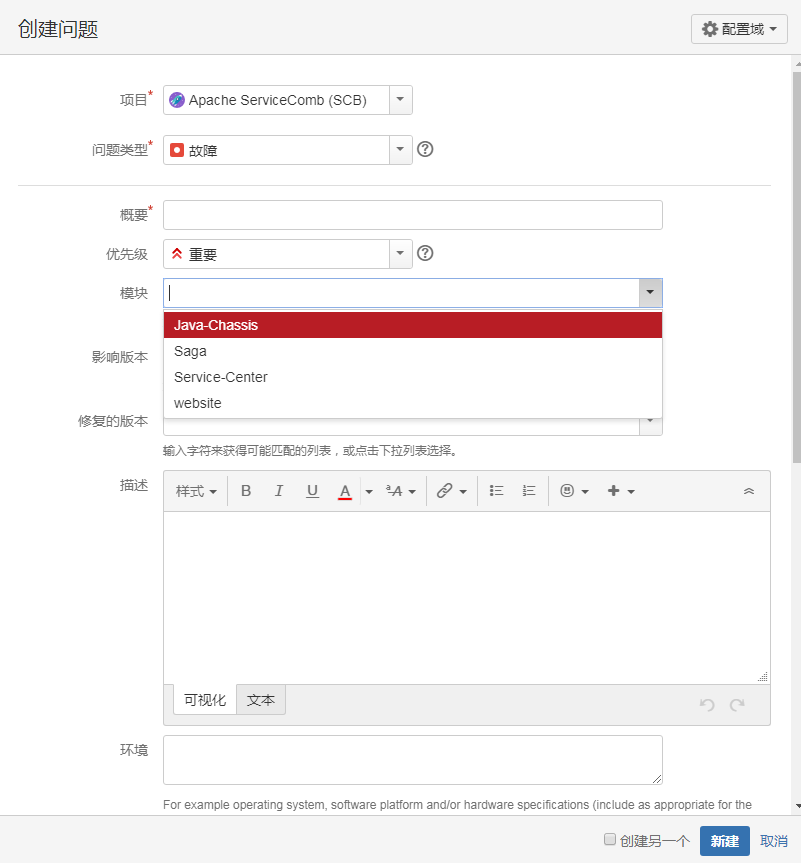Viewport: 801px width, 863px height.
Task: Open the emoticon picker icon
Action: pyautogui.click(x=573, y=491)
